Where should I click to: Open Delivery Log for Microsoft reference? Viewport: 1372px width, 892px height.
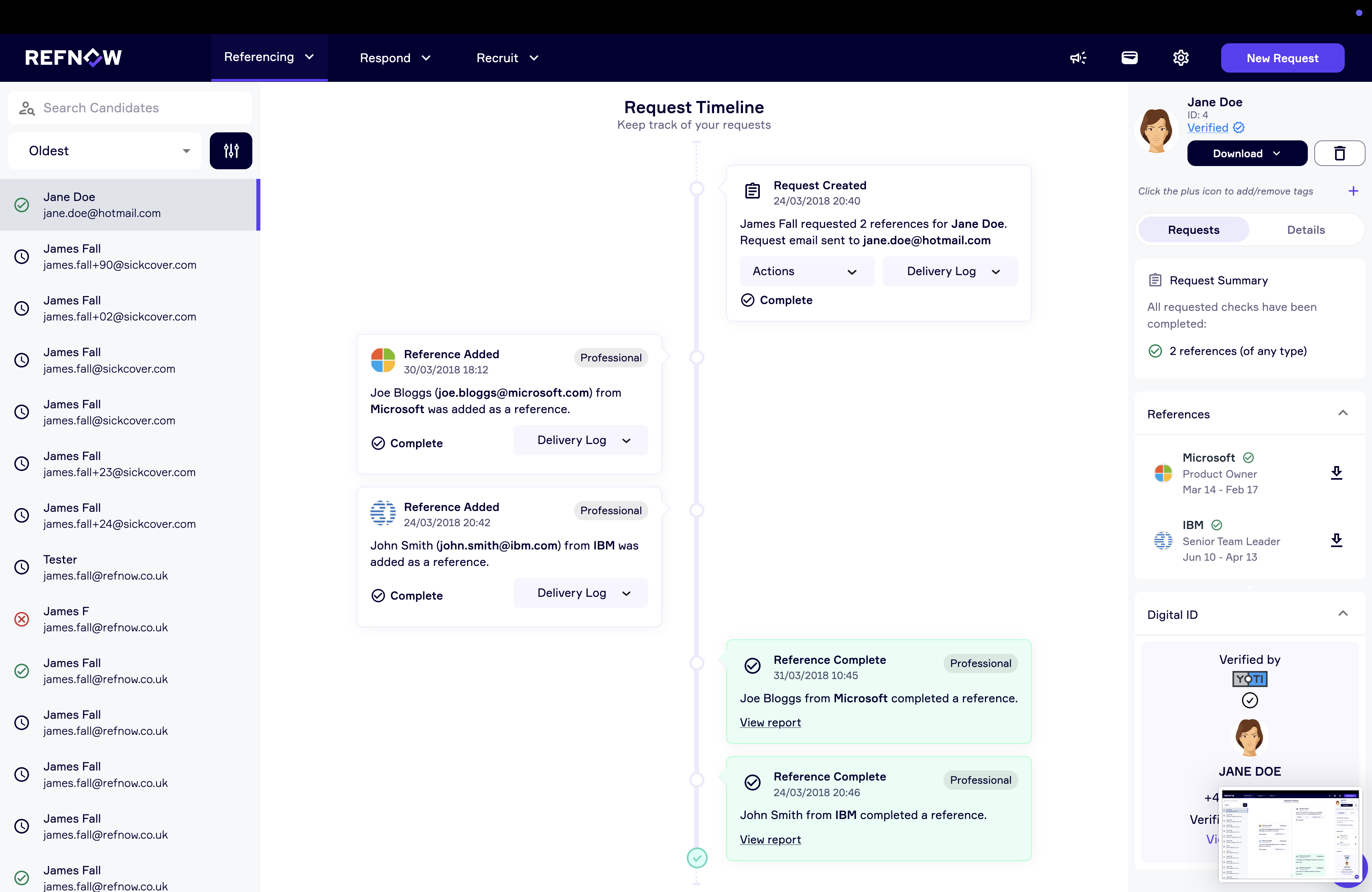coord(580,440)
